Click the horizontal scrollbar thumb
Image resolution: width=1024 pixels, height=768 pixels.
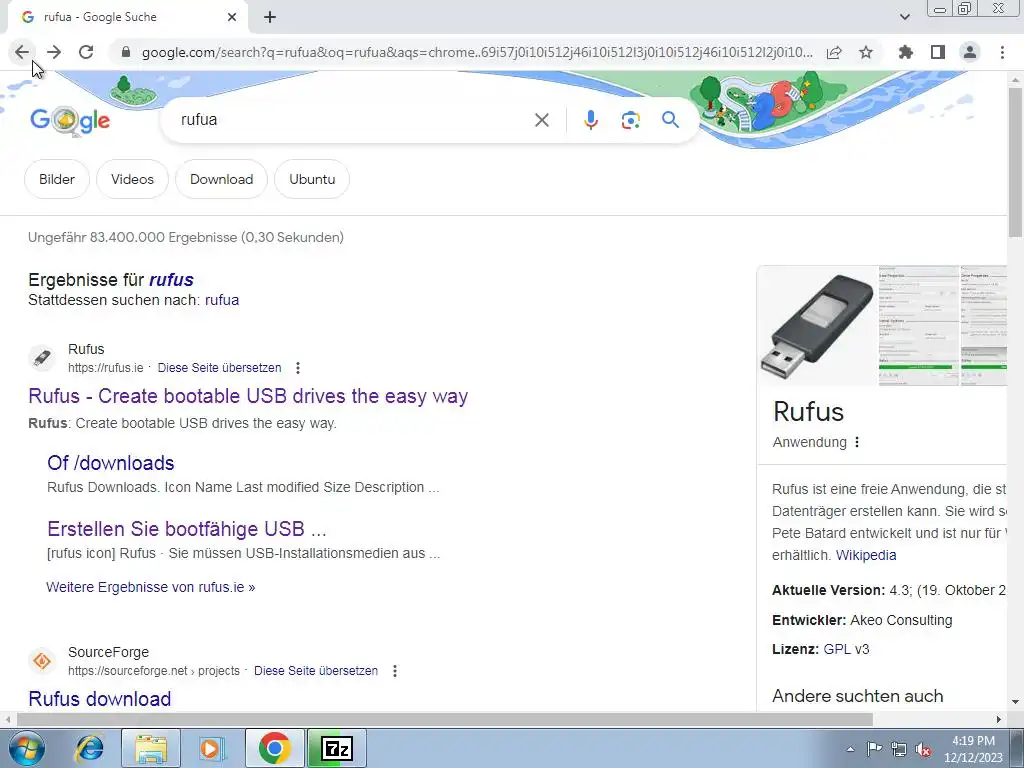(x=445, y=719)
